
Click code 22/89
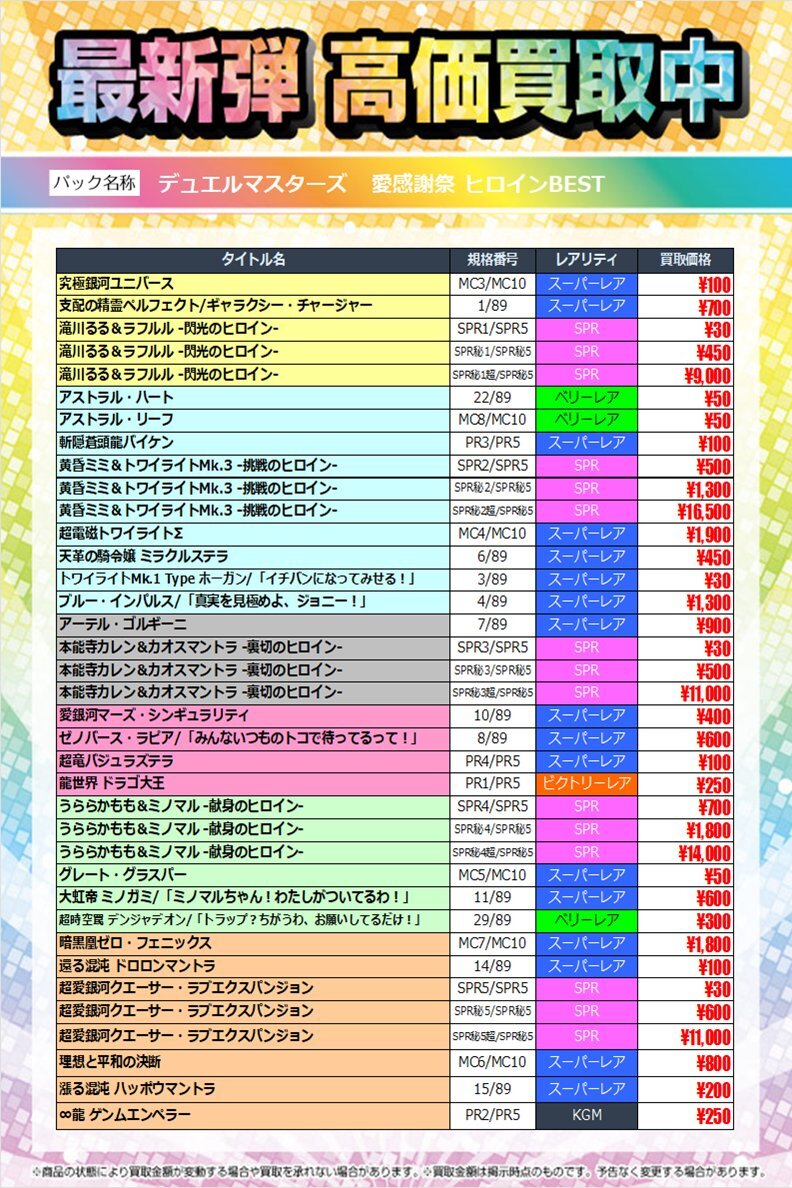pyautogui.click(x=493, y=397)
